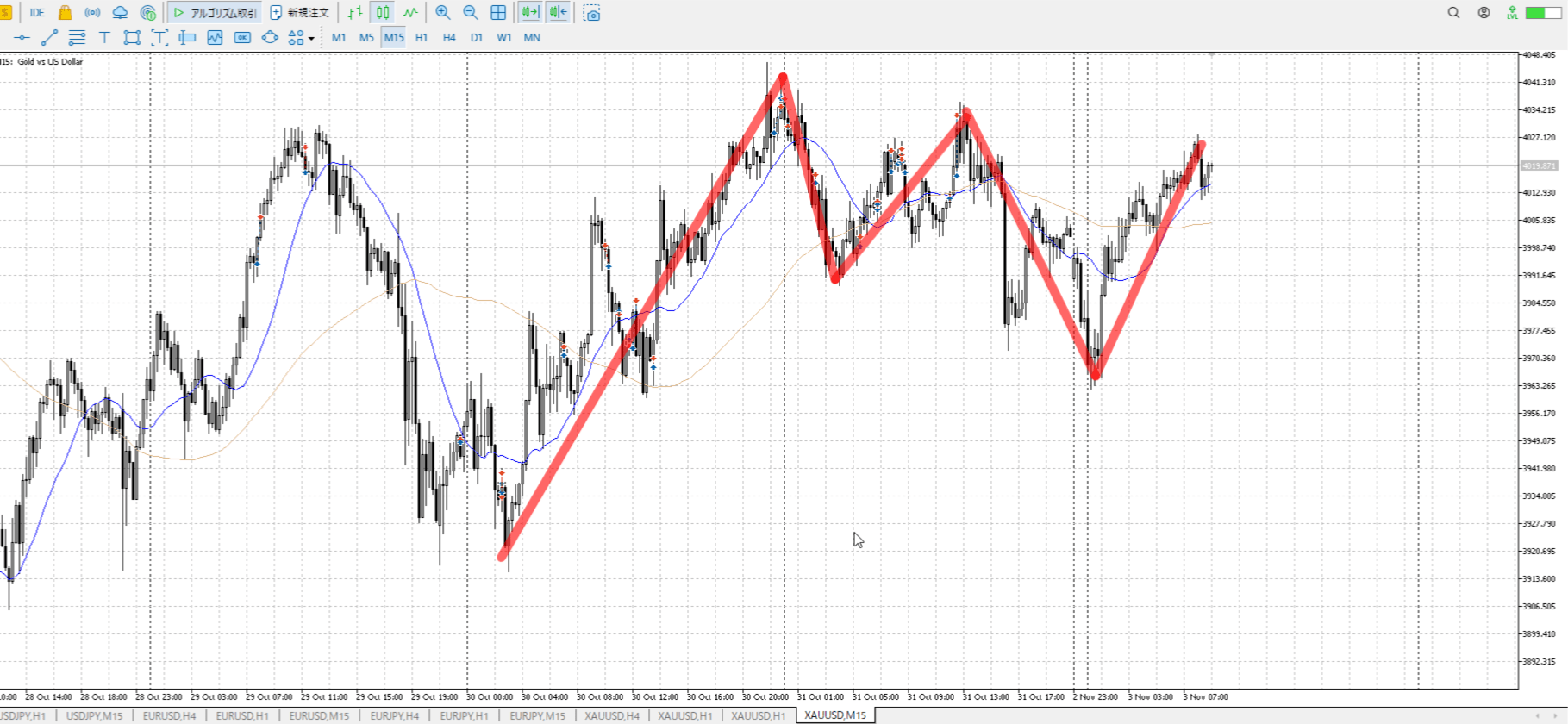Open search with magnifier icon
Viewport: 1568px width, 724px height.
point(1453,13)
